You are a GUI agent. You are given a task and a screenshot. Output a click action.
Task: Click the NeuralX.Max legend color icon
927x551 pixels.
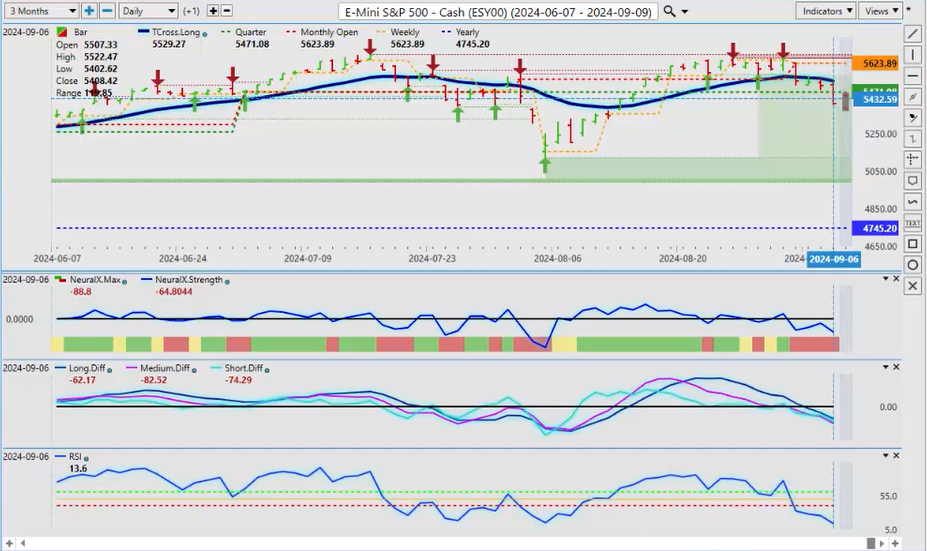click(x=60, y=279)
